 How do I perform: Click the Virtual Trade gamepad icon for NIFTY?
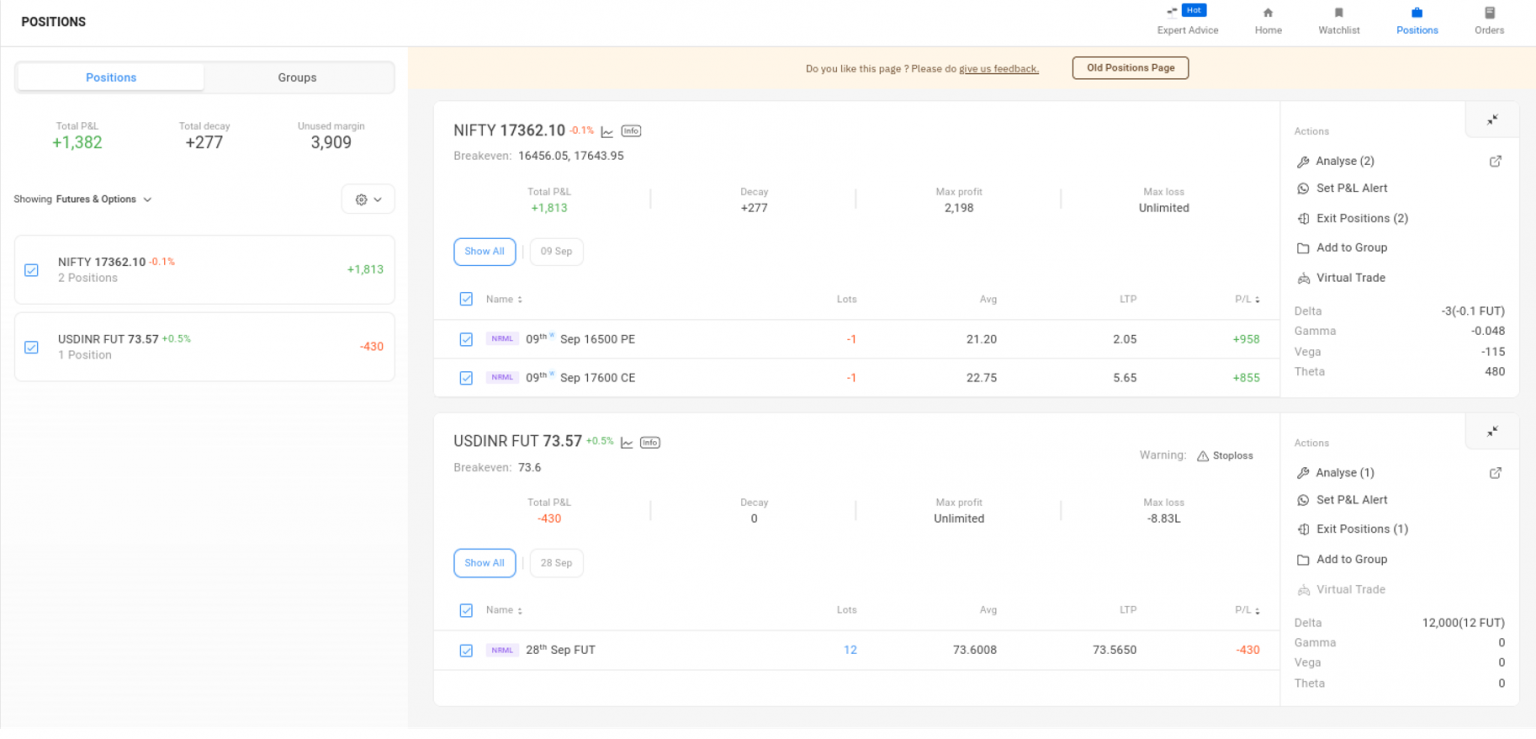coord(1303,277)
